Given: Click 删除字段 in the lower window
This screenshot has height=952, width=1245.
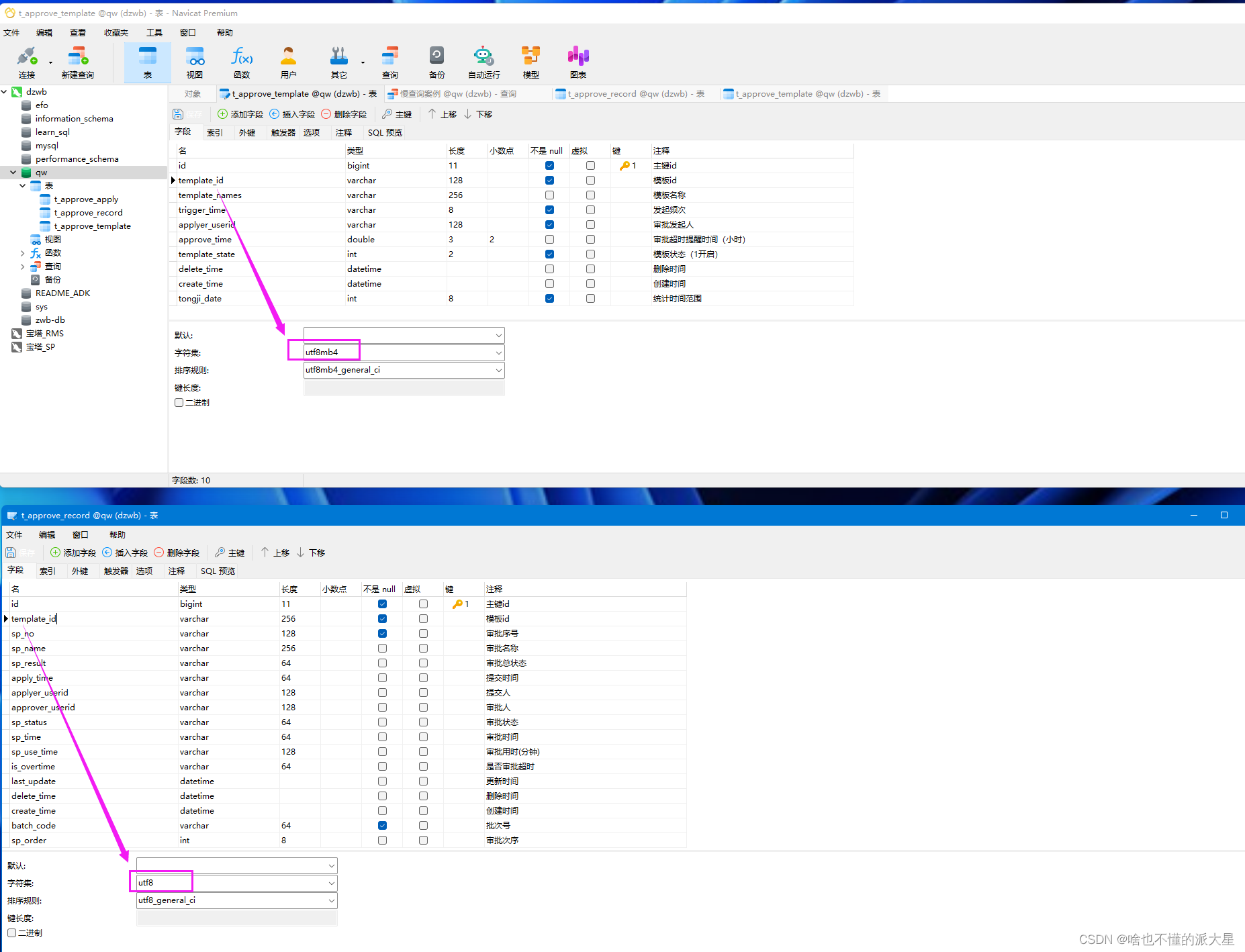Looking at the screenshot, I should [x=177, y=553].
